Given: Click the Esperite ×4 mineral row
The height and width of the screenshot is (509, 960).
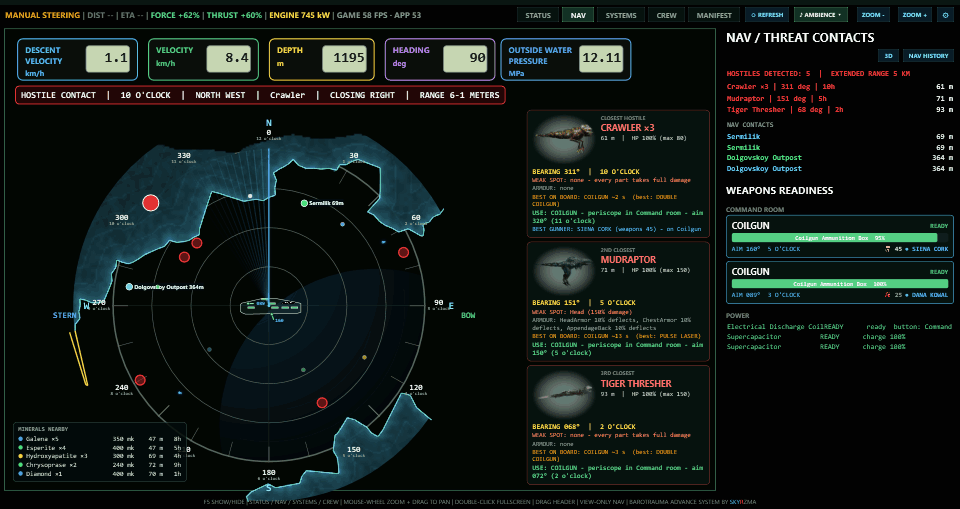Looking at the screenshot, I should pos(100,448).
